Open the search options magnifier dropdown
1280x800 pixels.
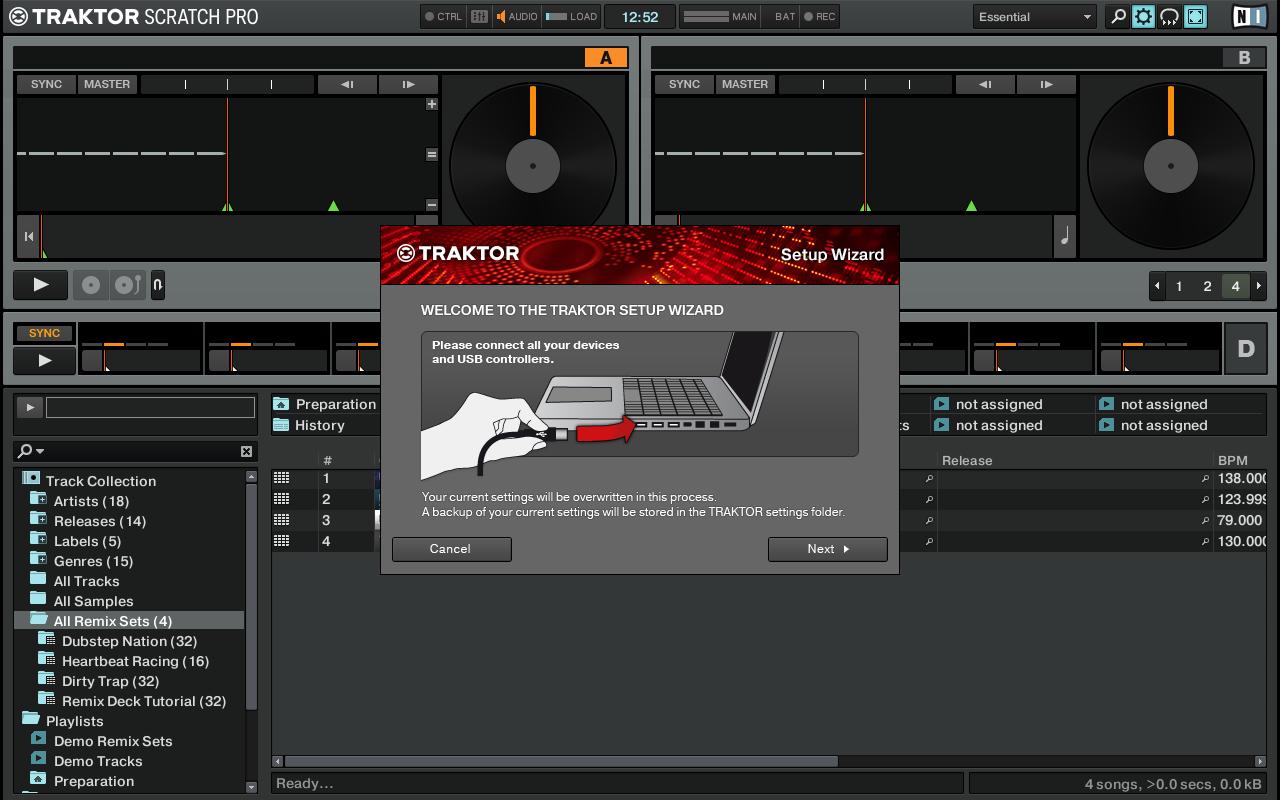point(31,451)
